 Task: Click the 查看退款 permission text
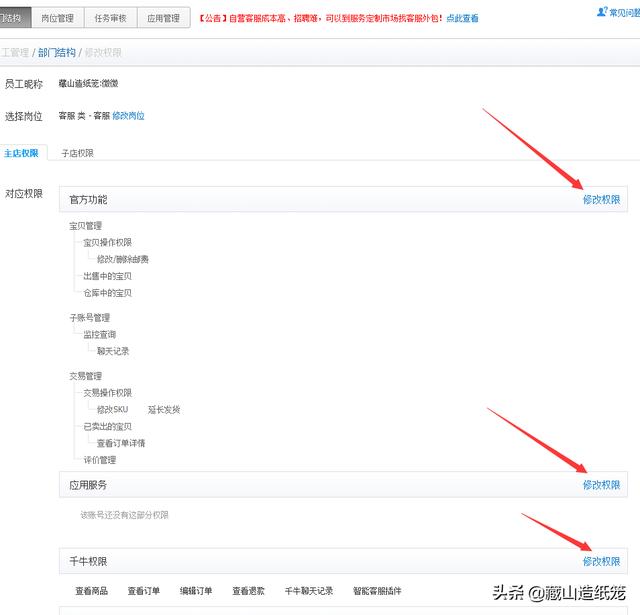(248, 591)
